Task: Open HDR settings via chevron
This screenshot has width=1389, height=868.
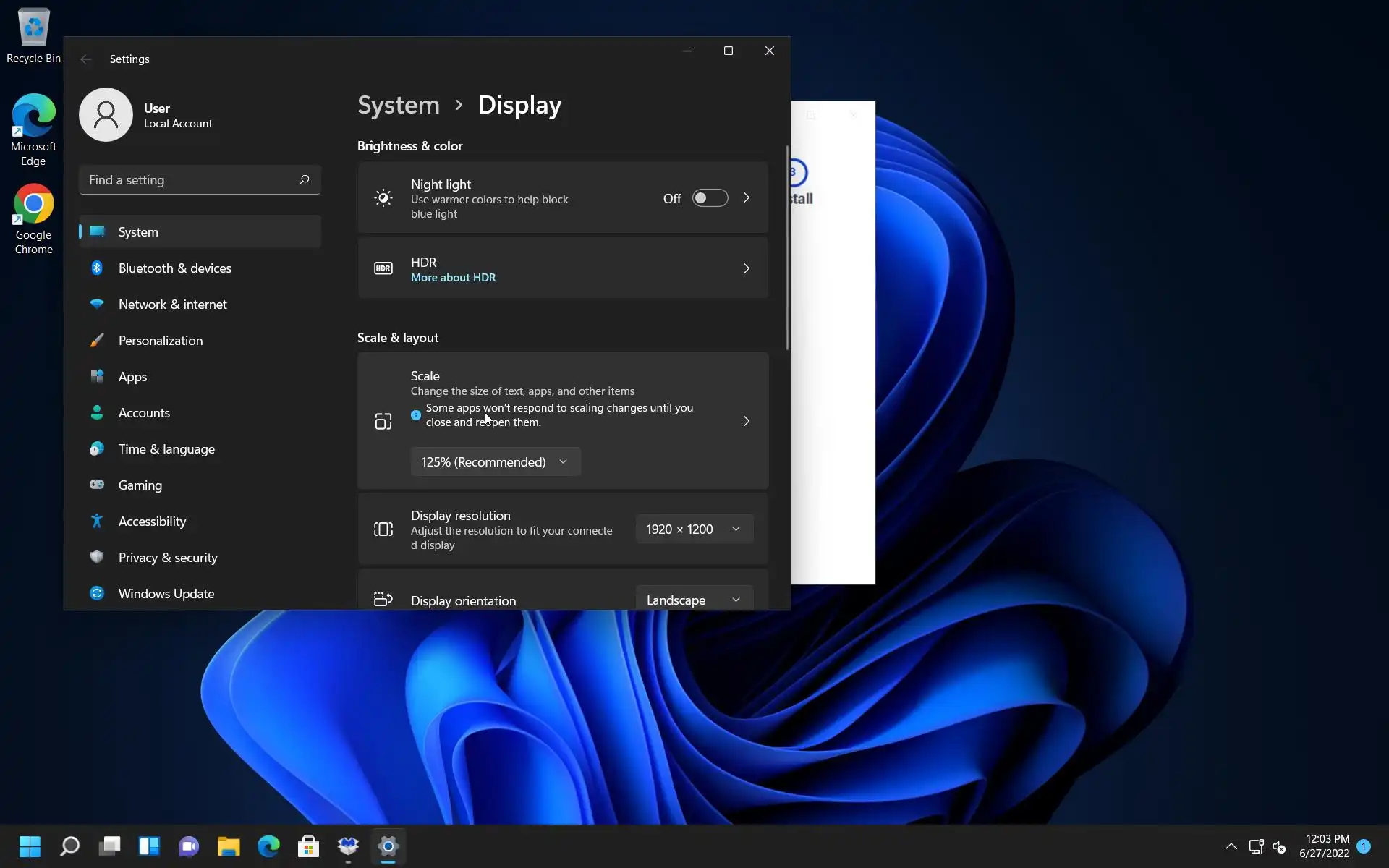Action: pyautogui.click(x=746, y=268)
